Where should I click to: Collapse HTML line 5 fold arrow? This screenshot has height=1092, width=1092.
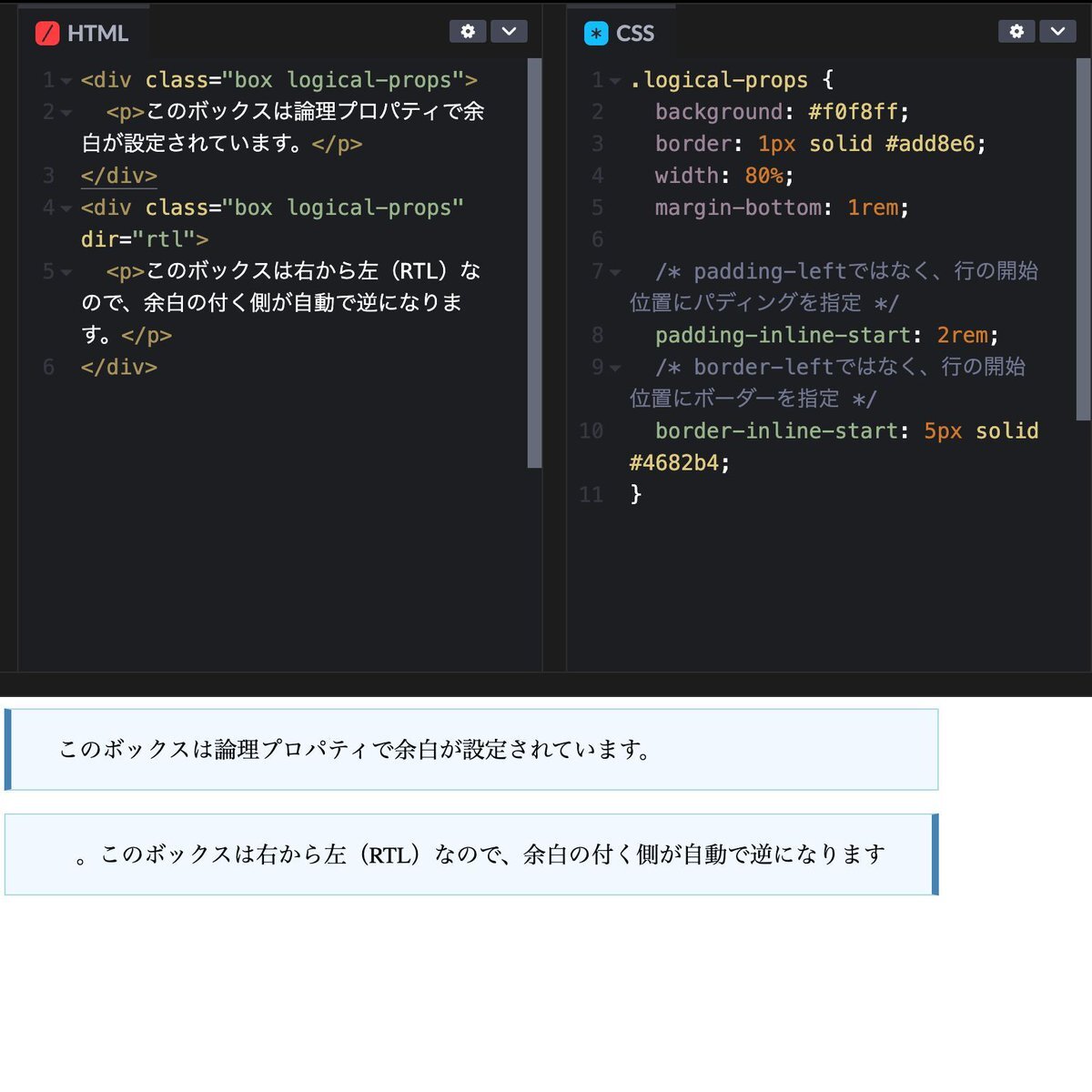[66, 272]
